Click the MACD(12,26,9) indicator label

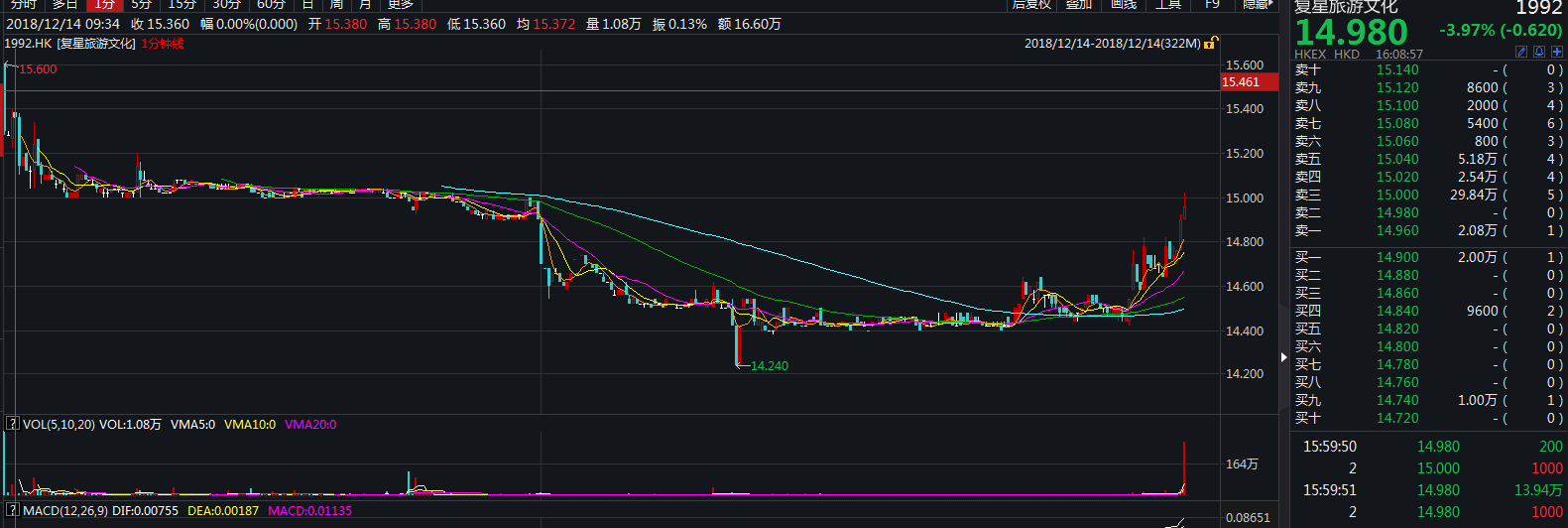pos(65,511)
